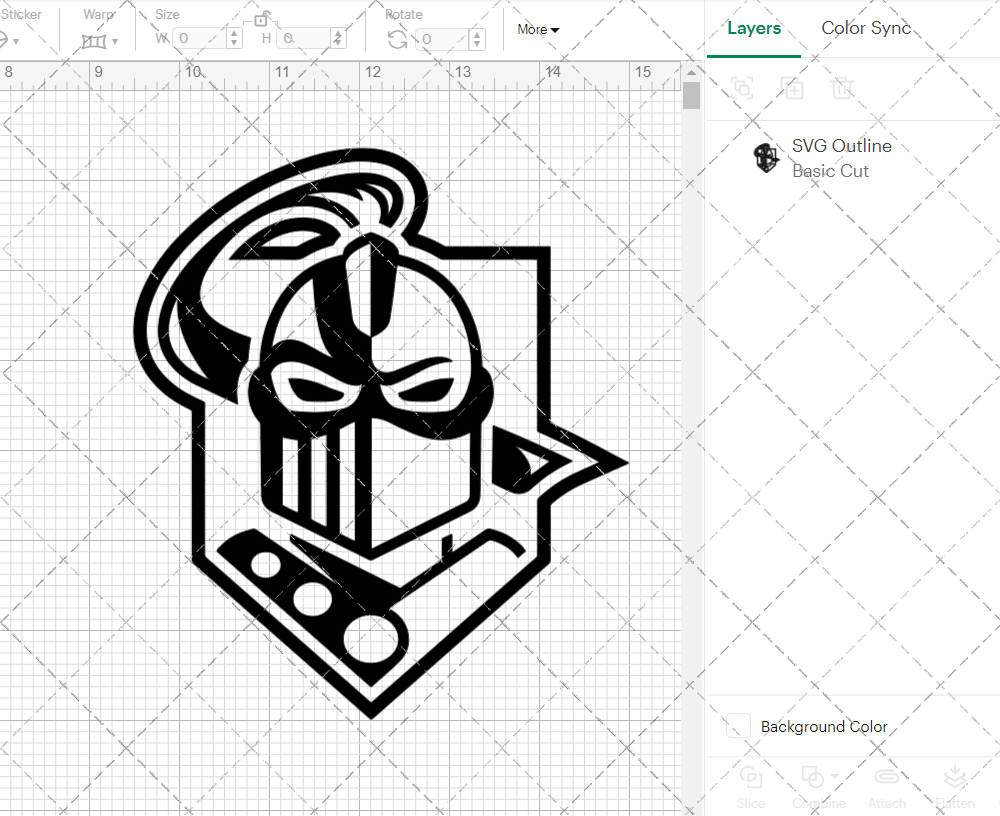Select the Slice tool
Image resolution: width=1000 pixels, height=816 pixels.
point(751,788)
